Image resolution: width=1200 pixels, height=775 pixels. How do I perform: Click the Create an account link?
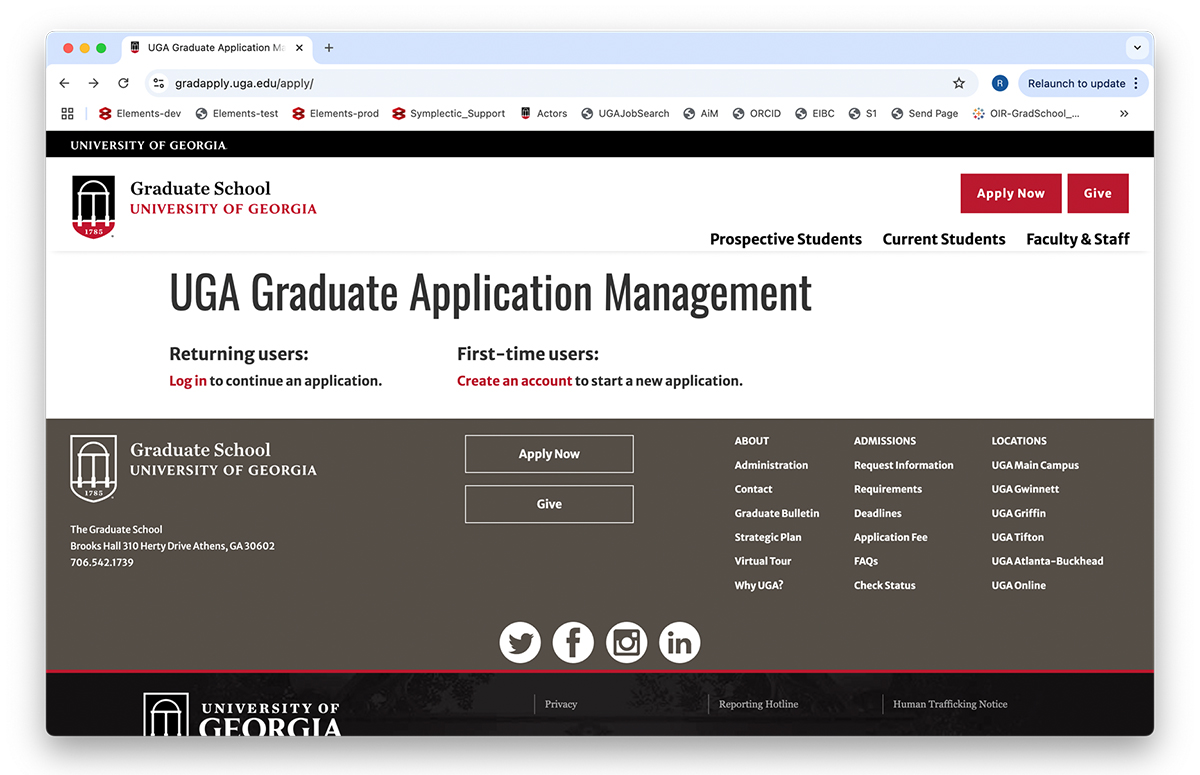coord(514,381)
